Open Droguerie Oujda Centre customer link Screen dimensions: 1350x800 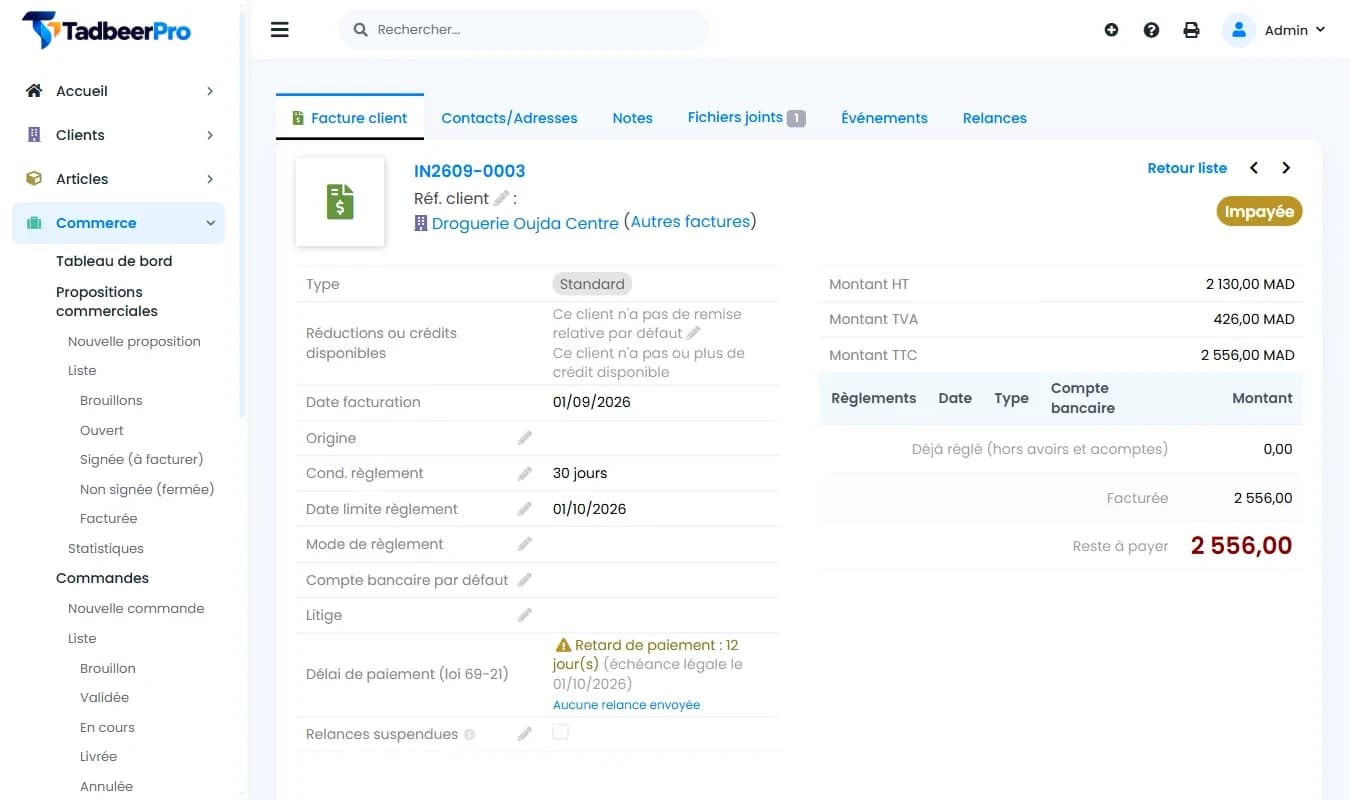(x=525, y=223)
